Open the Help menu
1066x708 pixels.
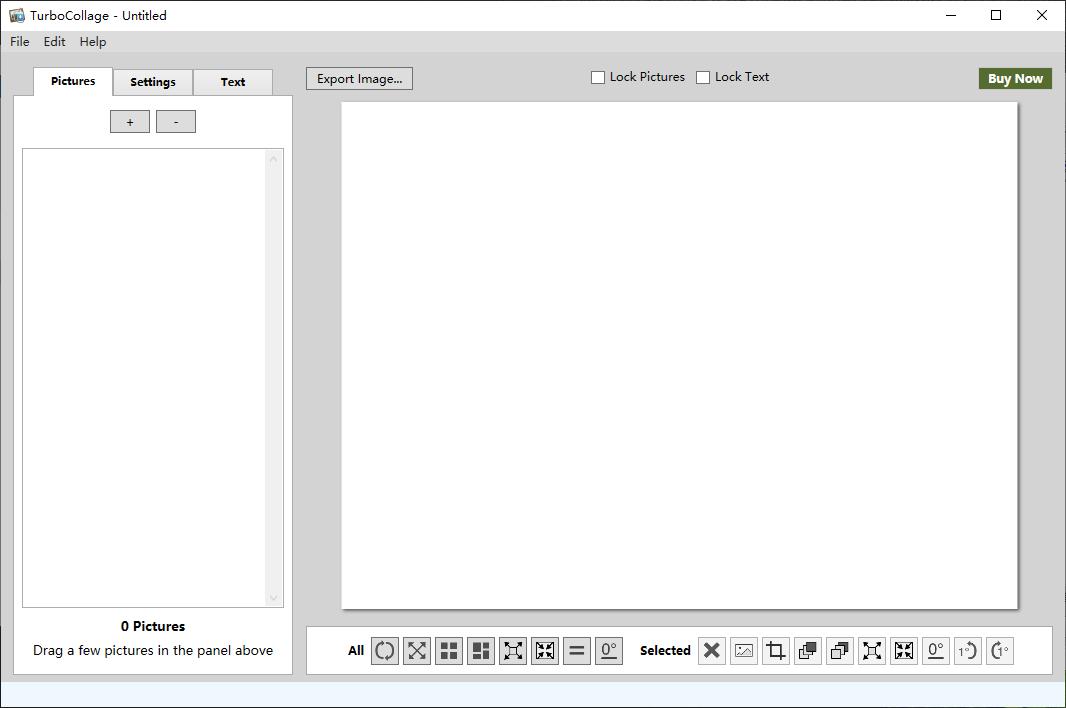pyautogui.click(x=92, y=41)
